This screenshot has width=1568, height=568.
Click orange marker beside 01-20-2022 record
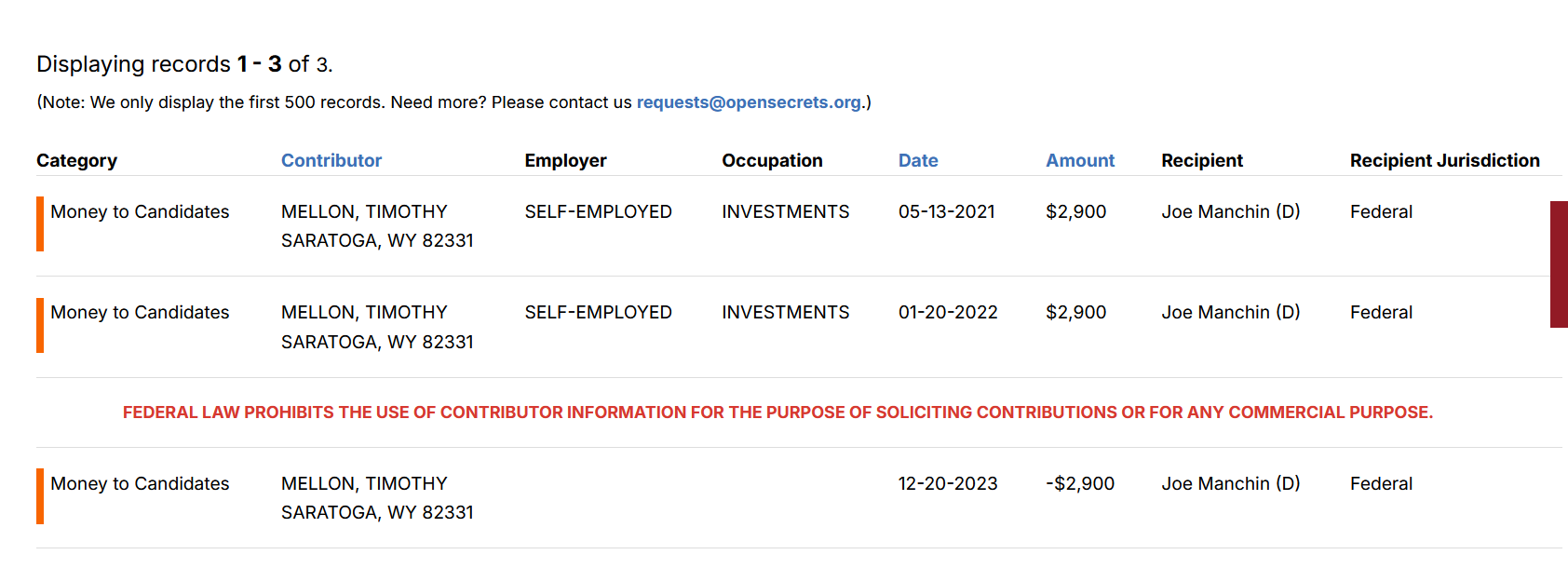tap(40, 325)
